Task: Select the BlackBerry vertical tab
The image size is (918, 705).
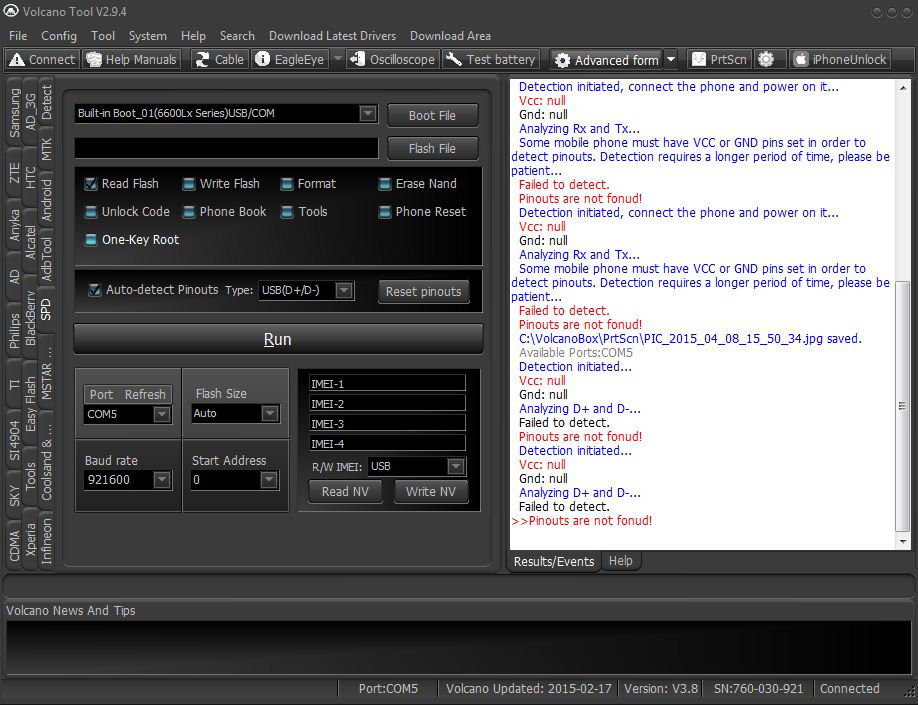Action: coord(30,318)
